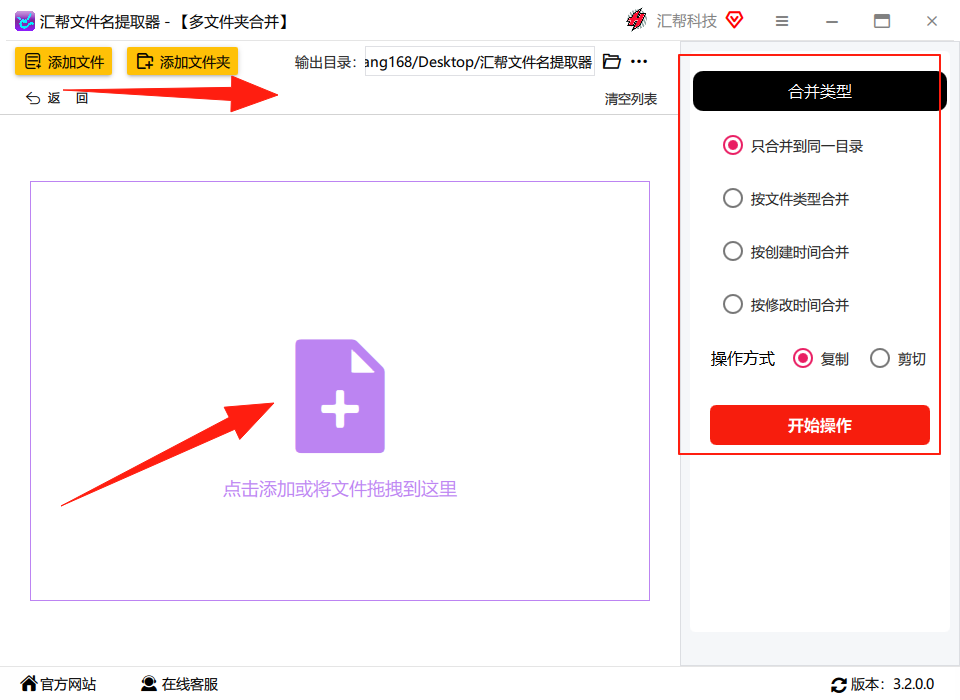
Task: Click the app logo in title bar
Action: [25, 21]
